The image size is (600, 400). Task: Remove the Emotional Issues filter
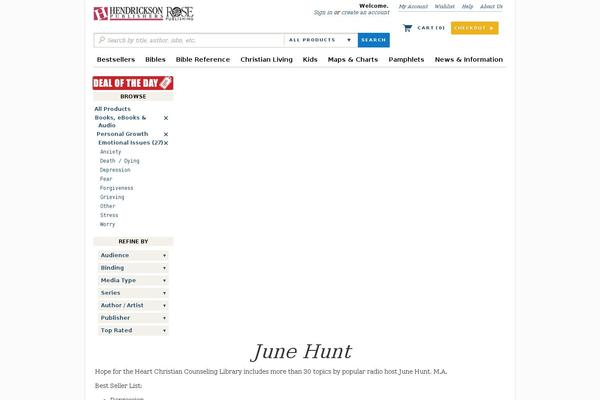[x=166, y=143]
